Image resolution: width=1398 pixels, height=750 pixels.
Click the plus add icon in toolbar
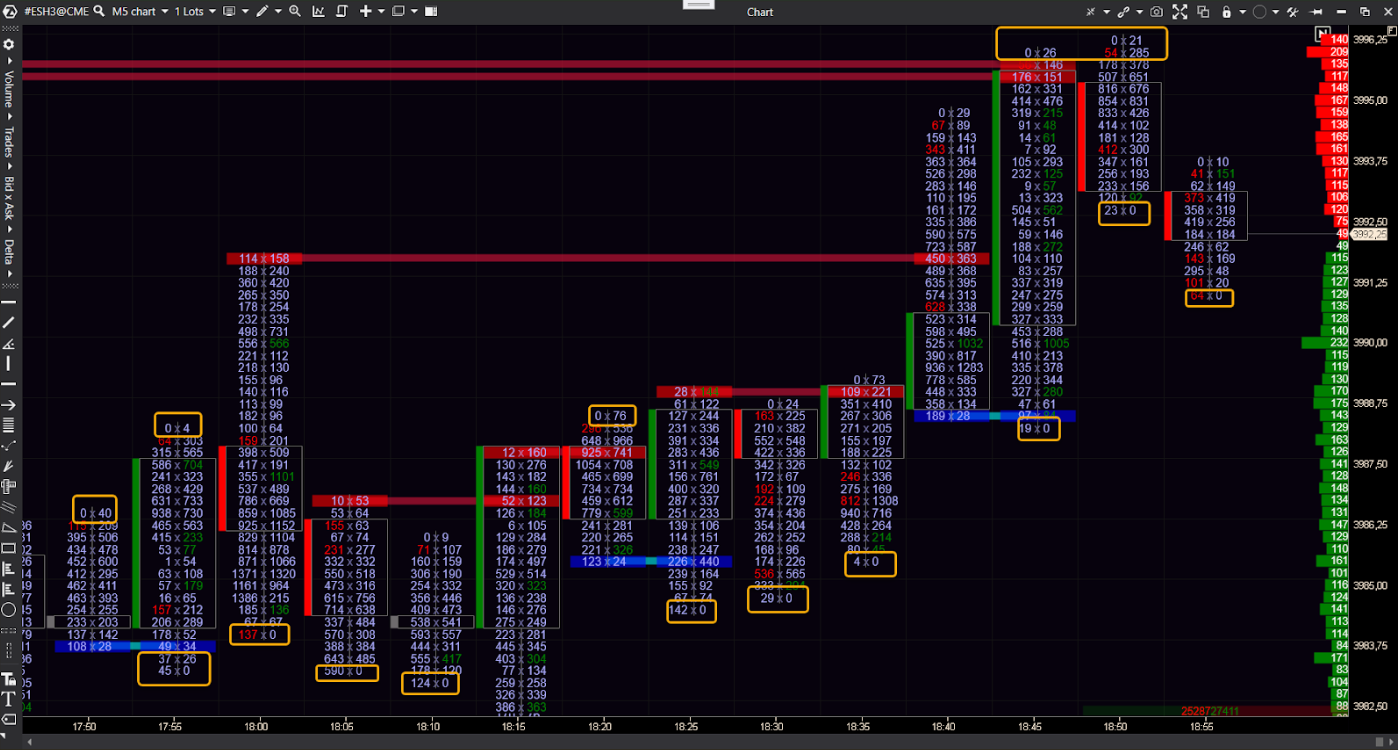point(365,11)
